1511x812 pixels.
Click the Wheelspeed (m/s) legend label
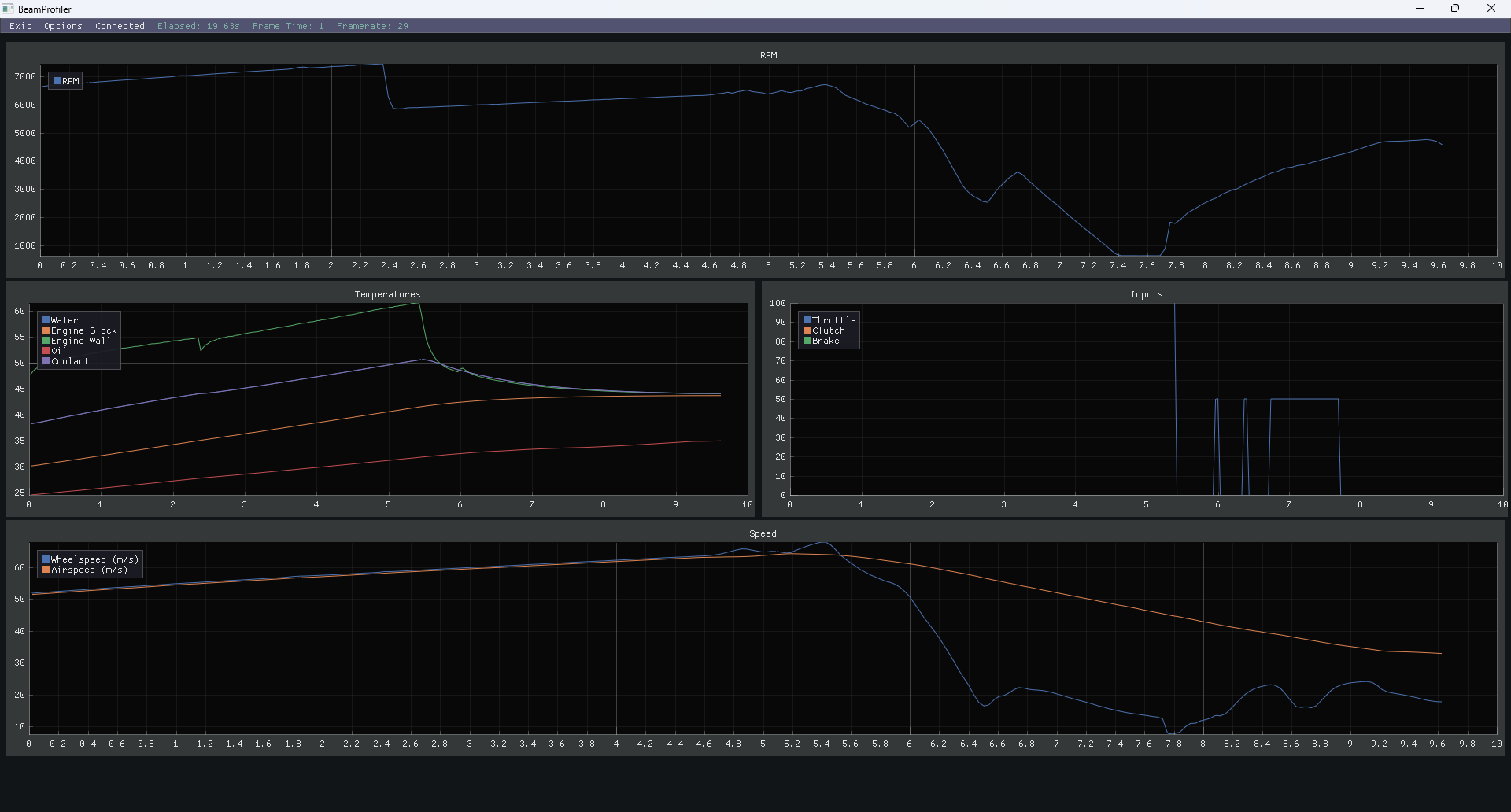[x=95, y=559]
